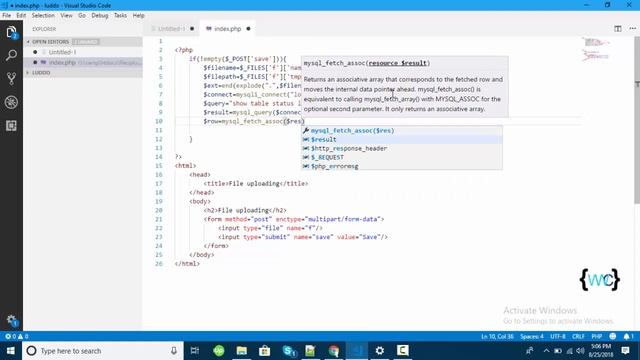This screenshot has height=360, width=640.
Task: Choose the $result suggestion
Action: pyautogui.click(x=402, y=140)
